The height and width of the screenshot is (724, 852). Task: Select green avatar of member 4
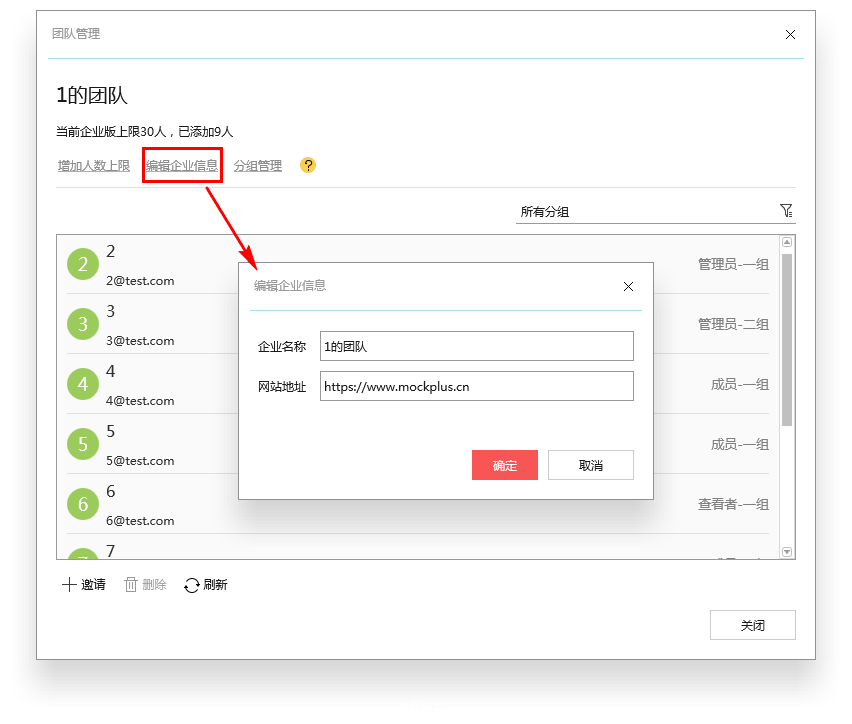point(83,384)
